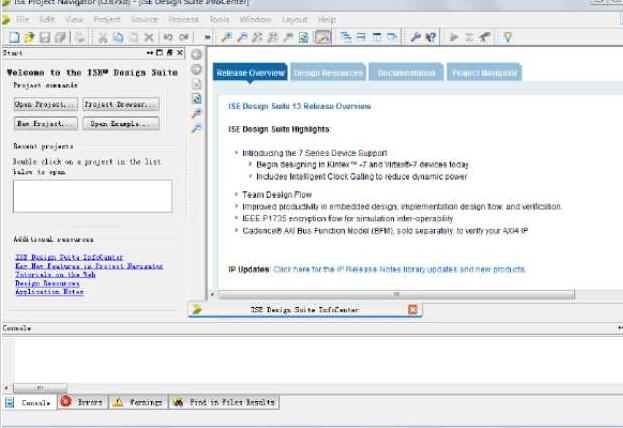Image resolution: width=623 pixels, height=428 pixels.
Task: Click the wrench settings icon
Action: [x=415, y=37]
